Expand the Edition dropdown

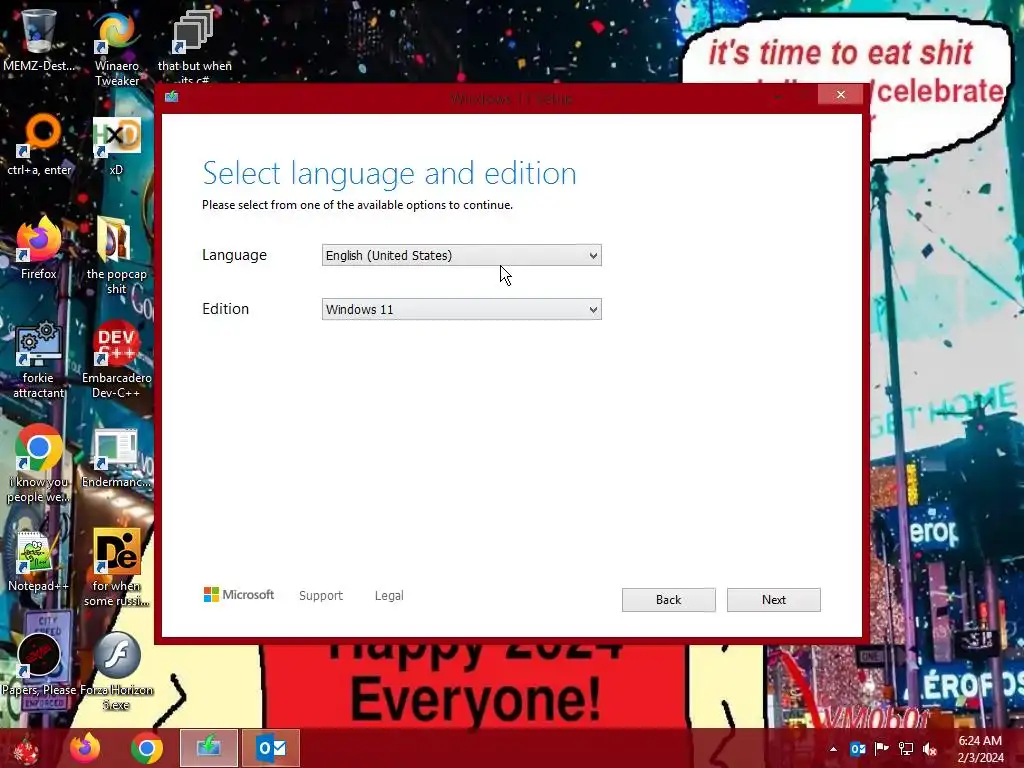click(x=462, y=310)
